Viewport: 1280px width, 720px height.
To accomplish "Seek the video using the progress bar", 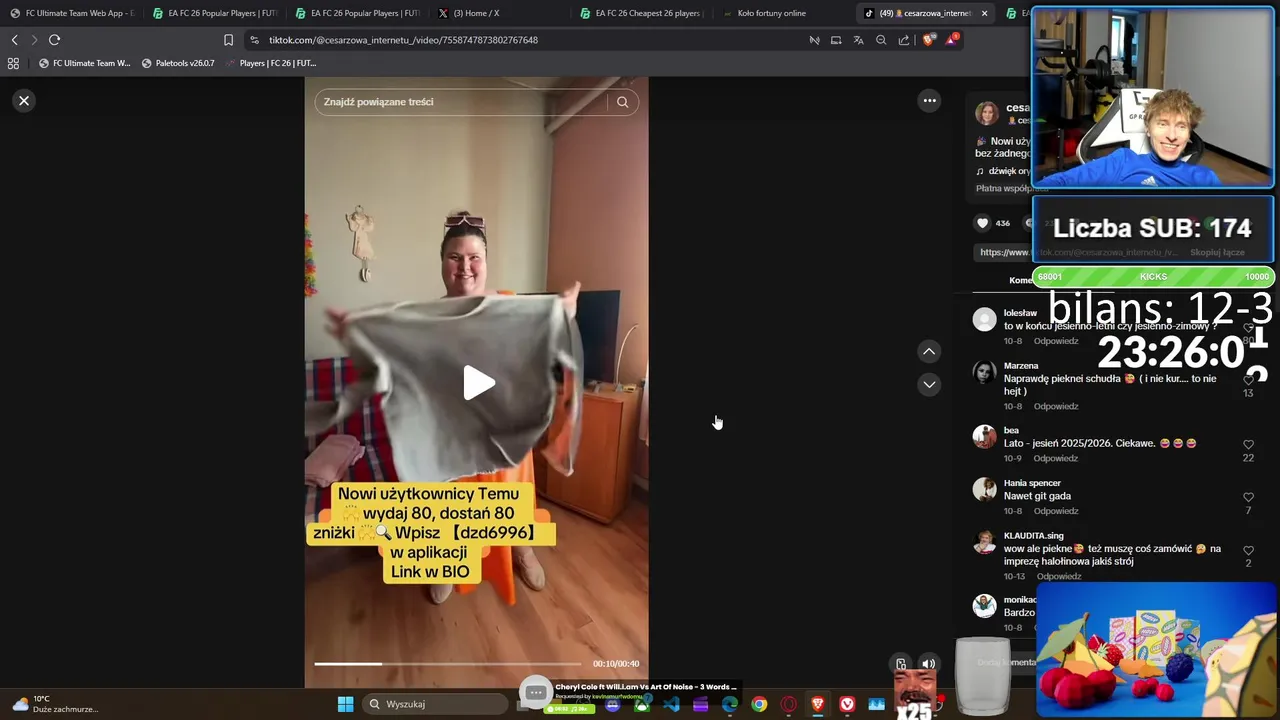I will [x=447, y=664].
